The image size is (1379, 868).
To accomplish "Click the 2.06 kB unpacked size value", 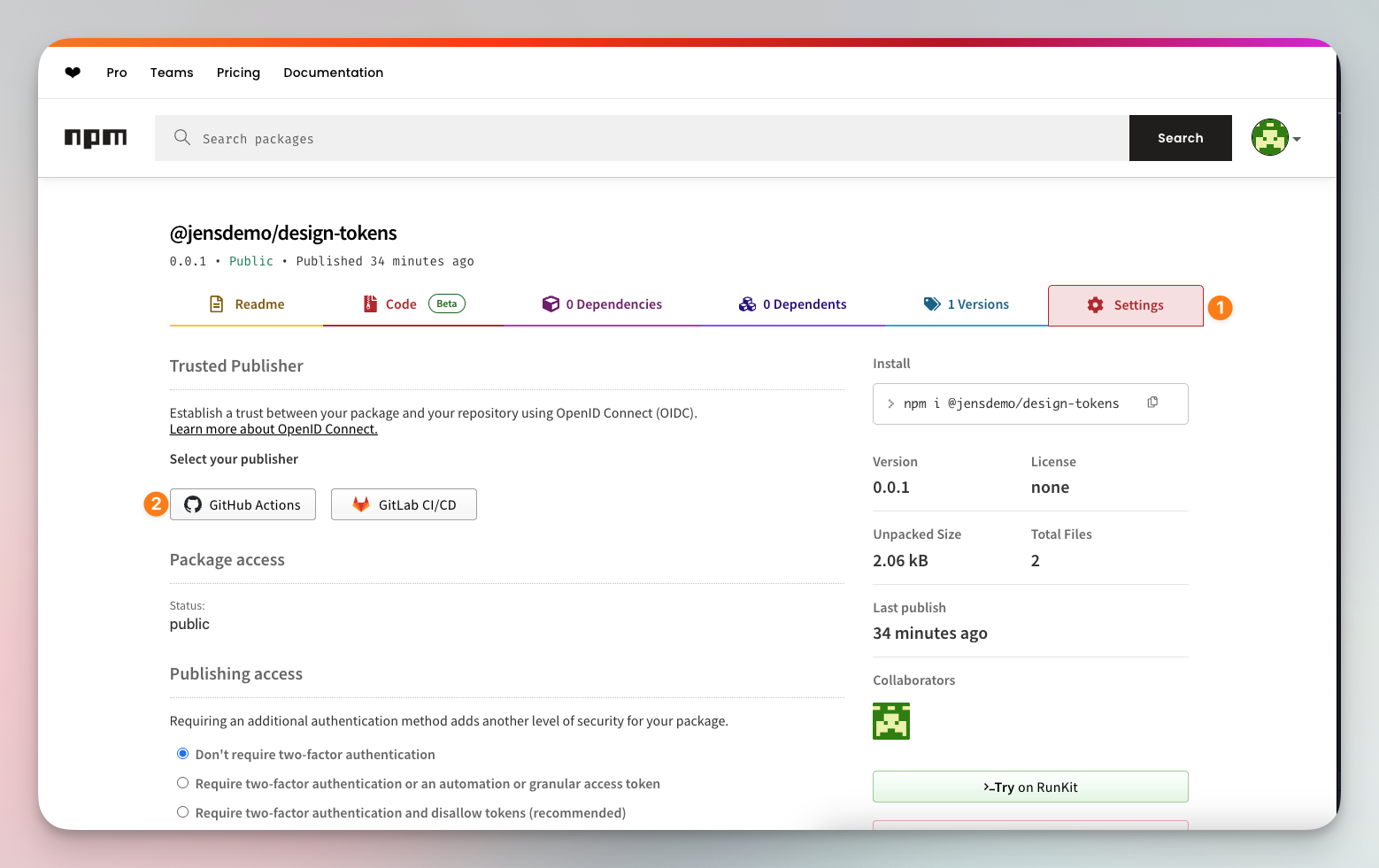I will pyautogui.click(x=900, y=561).
